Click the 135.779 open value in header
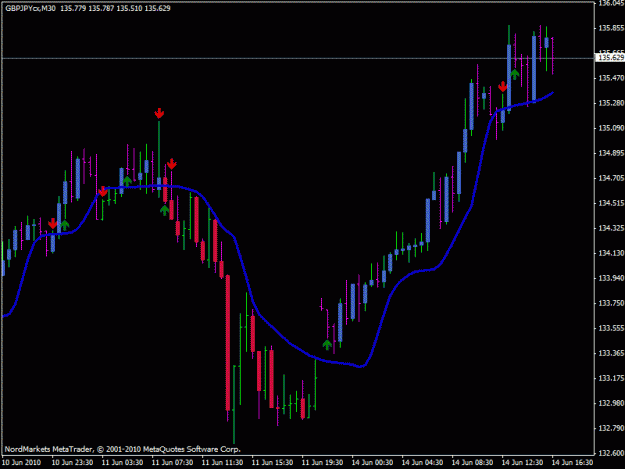 (73, 8)
